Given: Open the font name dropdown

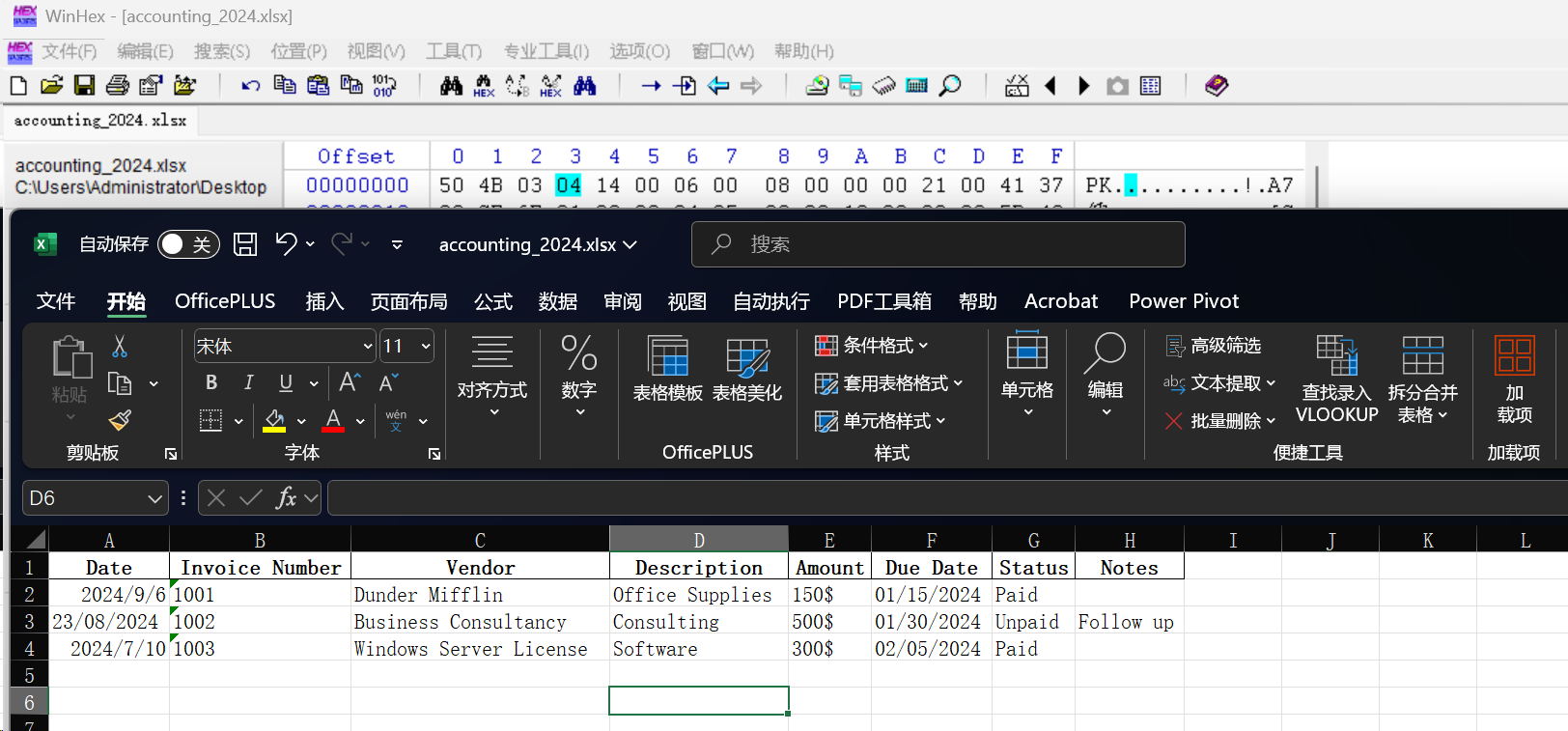Looking at the screenshot, I should tap(368, 346).
